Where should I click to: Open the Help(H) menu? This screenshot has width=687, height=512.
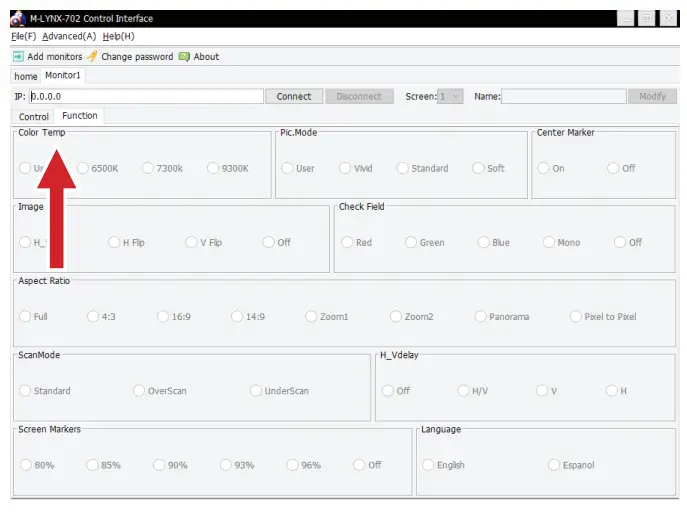(x=119, y=36)
